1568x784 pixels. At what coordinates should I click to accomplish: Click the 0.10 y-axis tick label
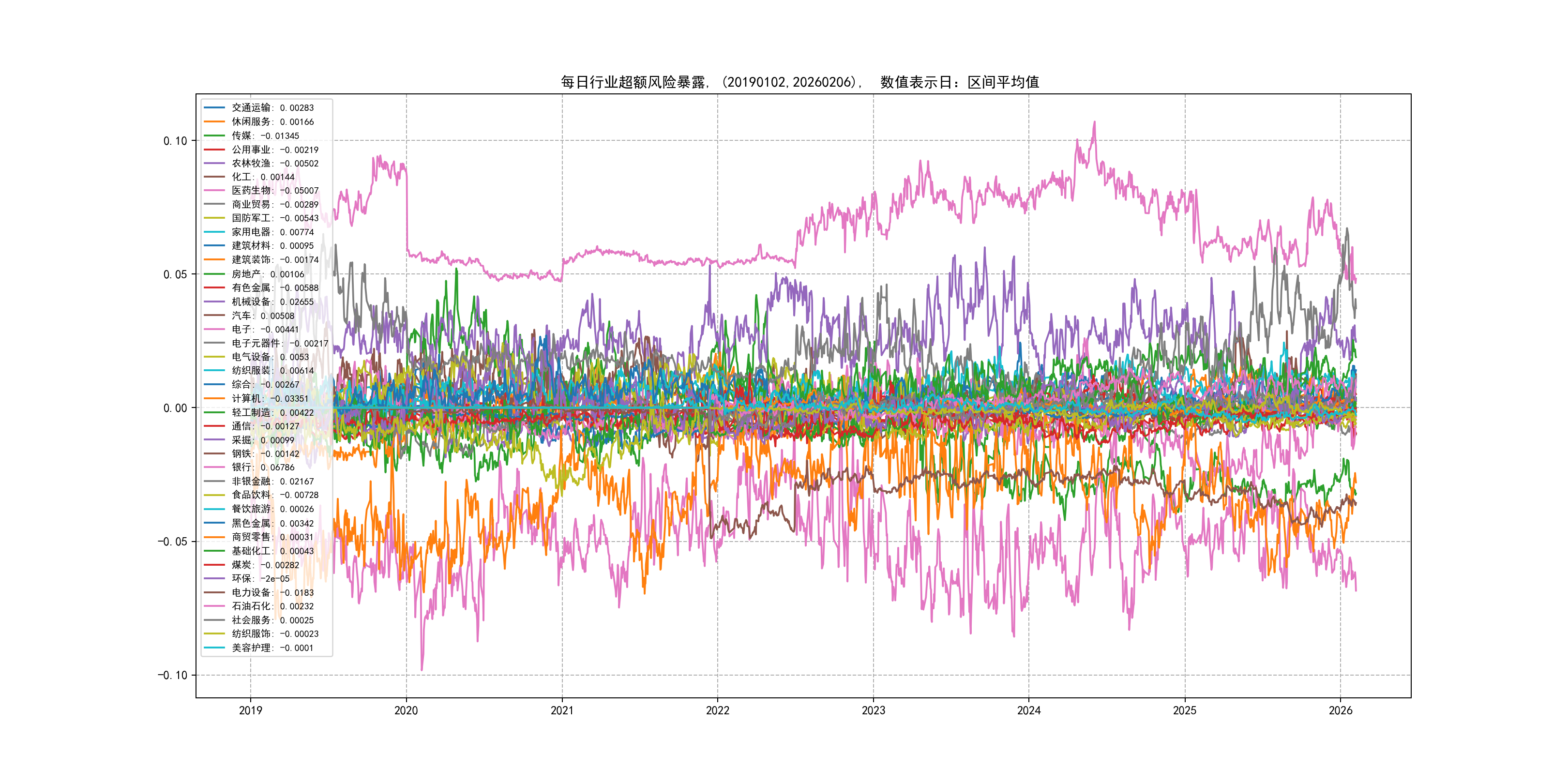175,141
